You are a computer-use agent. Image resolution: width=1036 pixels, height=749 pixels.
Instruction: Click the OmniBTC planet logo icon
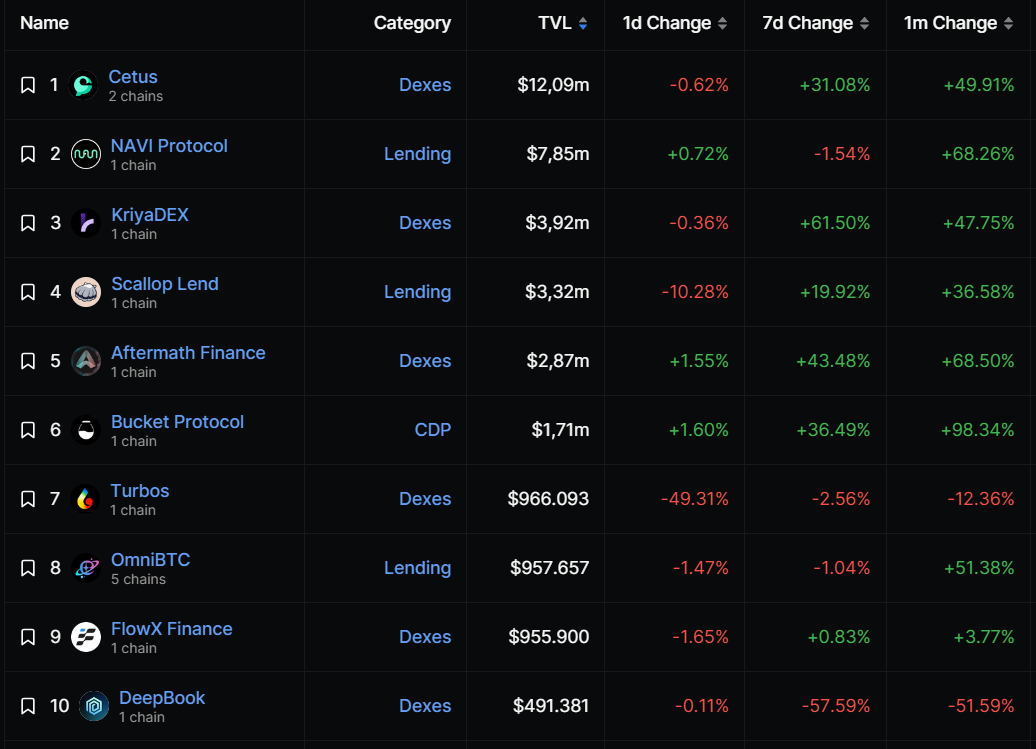pos(86,568)
